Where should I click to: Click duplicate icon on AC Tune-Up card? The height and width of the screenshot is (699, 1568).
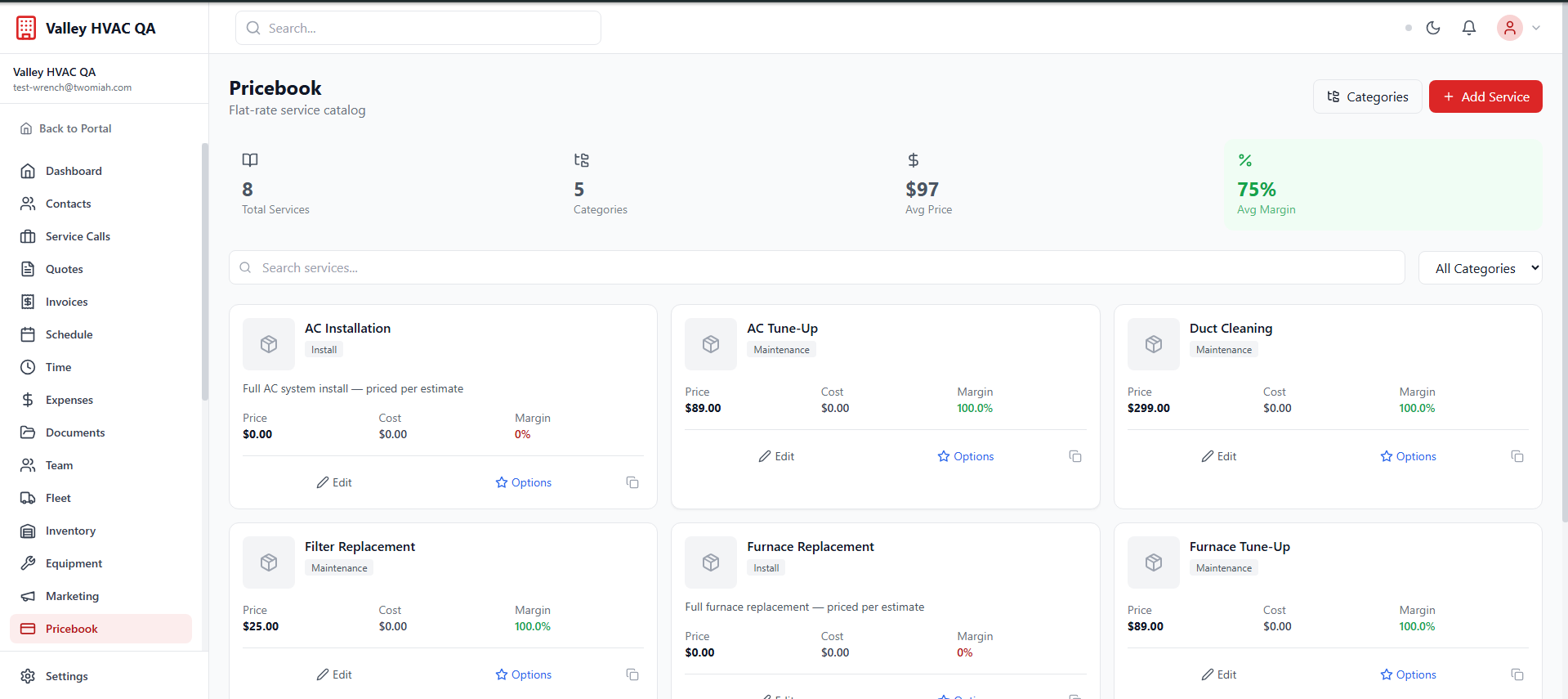pos(1075,456)
